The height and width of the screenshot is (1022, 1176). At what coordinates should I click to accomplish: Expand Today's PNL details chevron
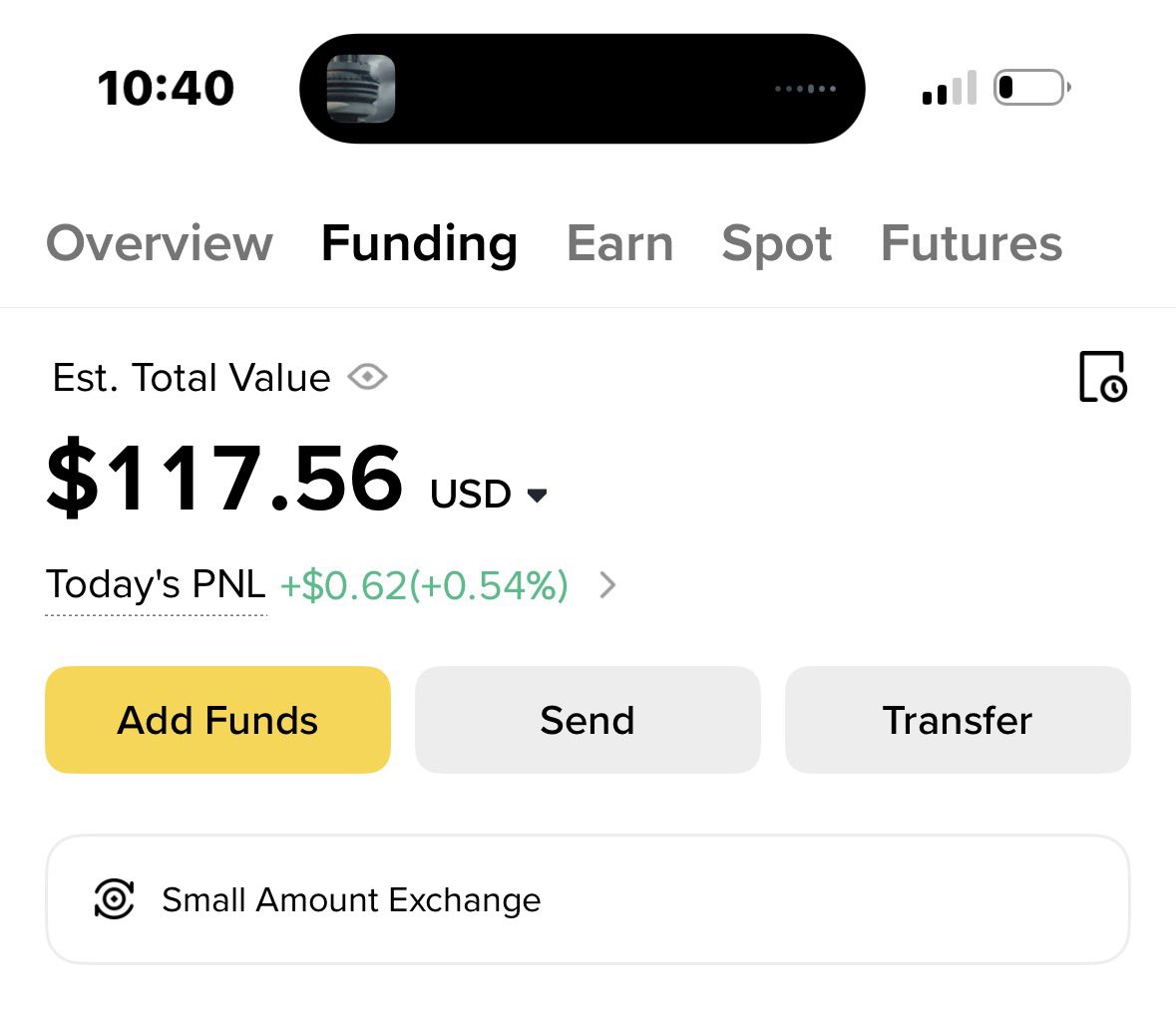point(607,585)
